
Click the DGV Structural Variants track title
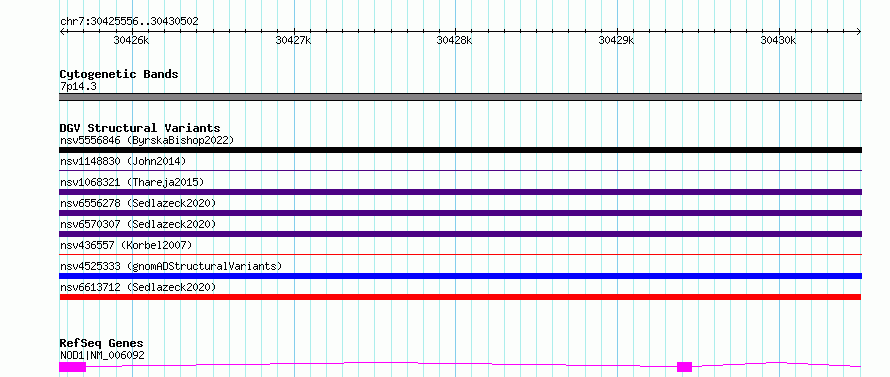coord(140,128)
